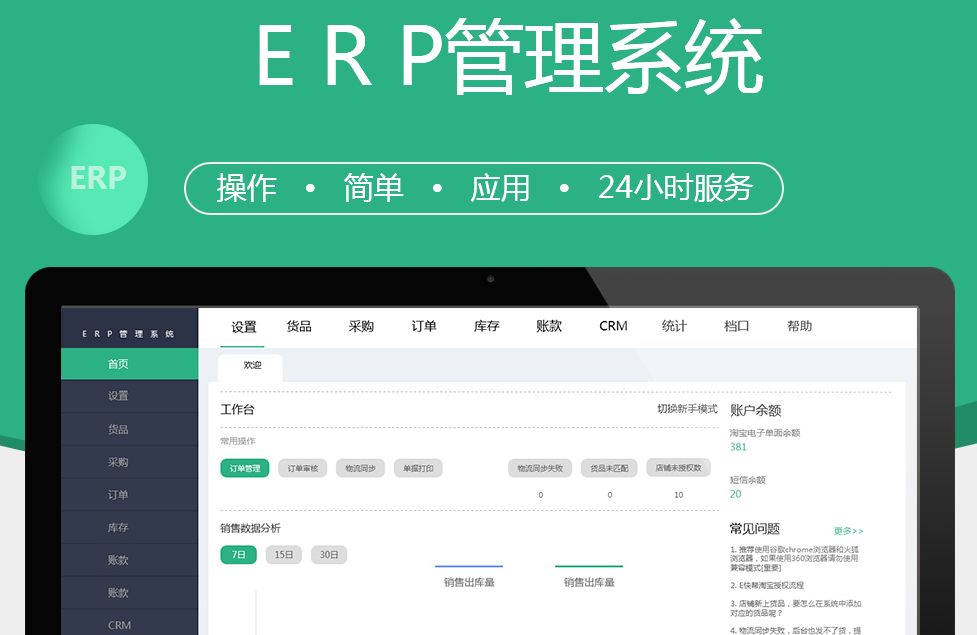The width and height of the screenshot is (977, 635).
Task: Go to 首页 in the left sidebar
Action: click(118, 364)
